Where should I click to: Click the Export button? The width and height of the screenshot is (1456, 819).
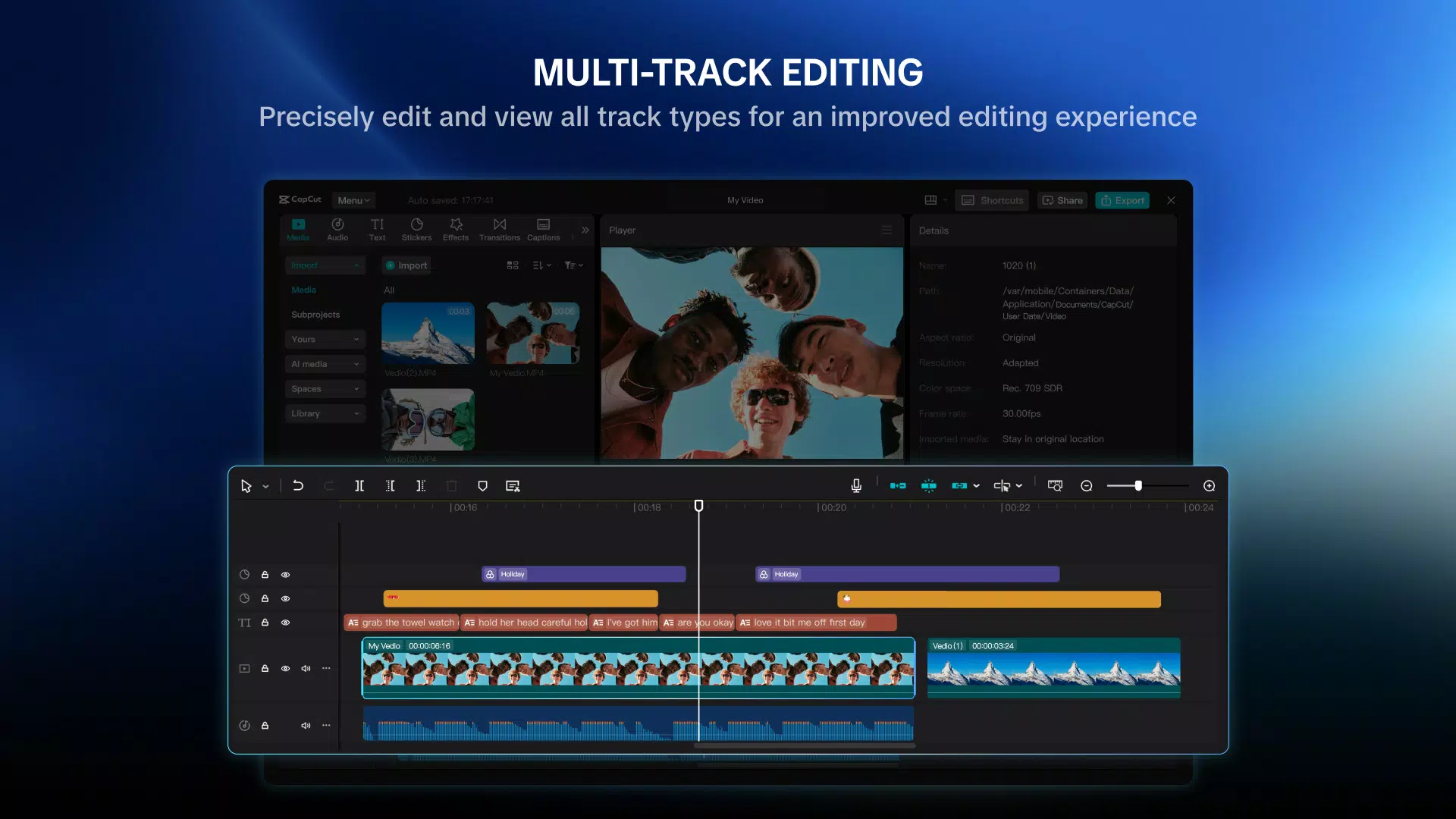point(1122,200)
